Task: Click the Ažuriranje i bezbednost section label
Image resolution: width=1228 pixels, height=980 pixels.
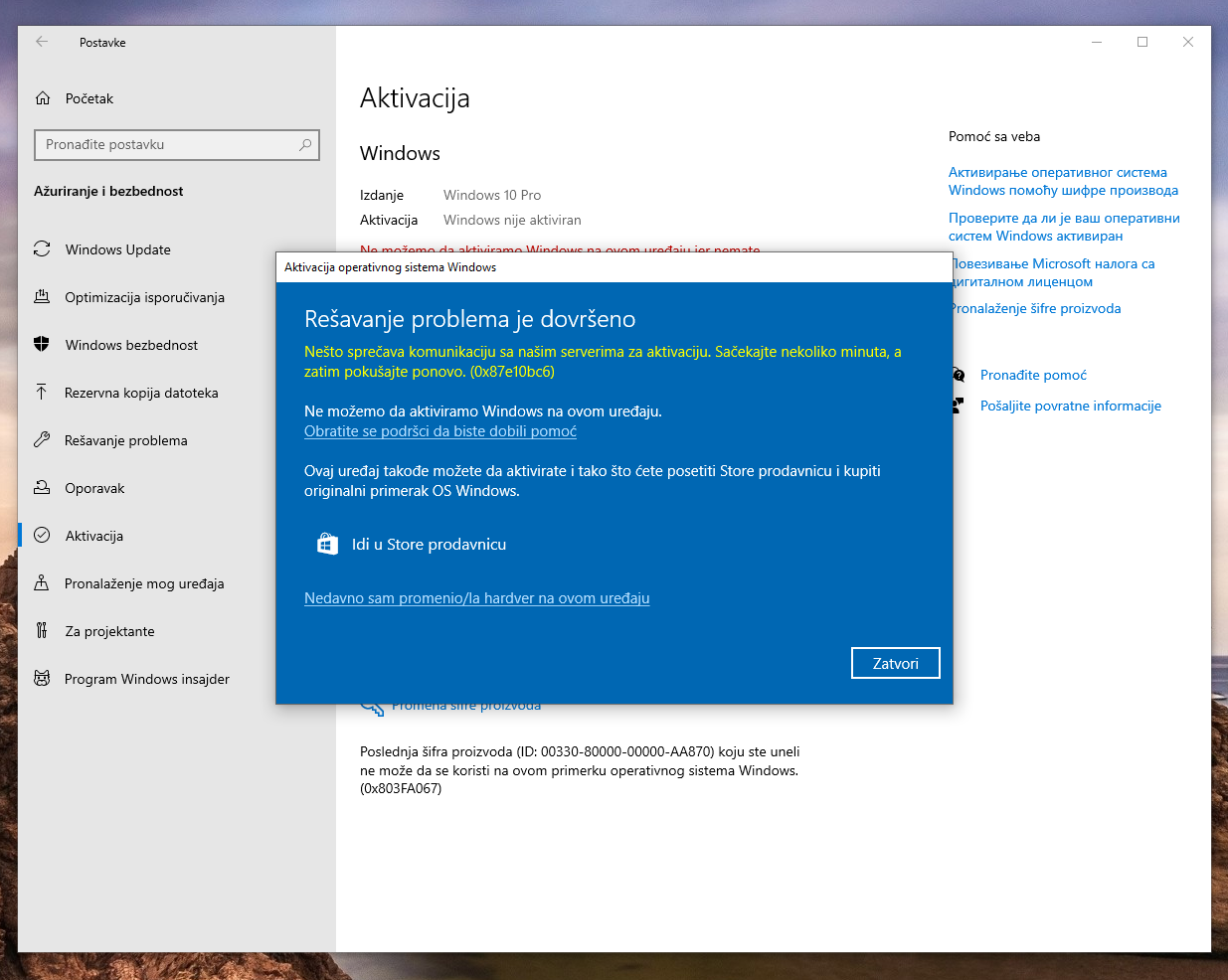Action: coord(108,191)
